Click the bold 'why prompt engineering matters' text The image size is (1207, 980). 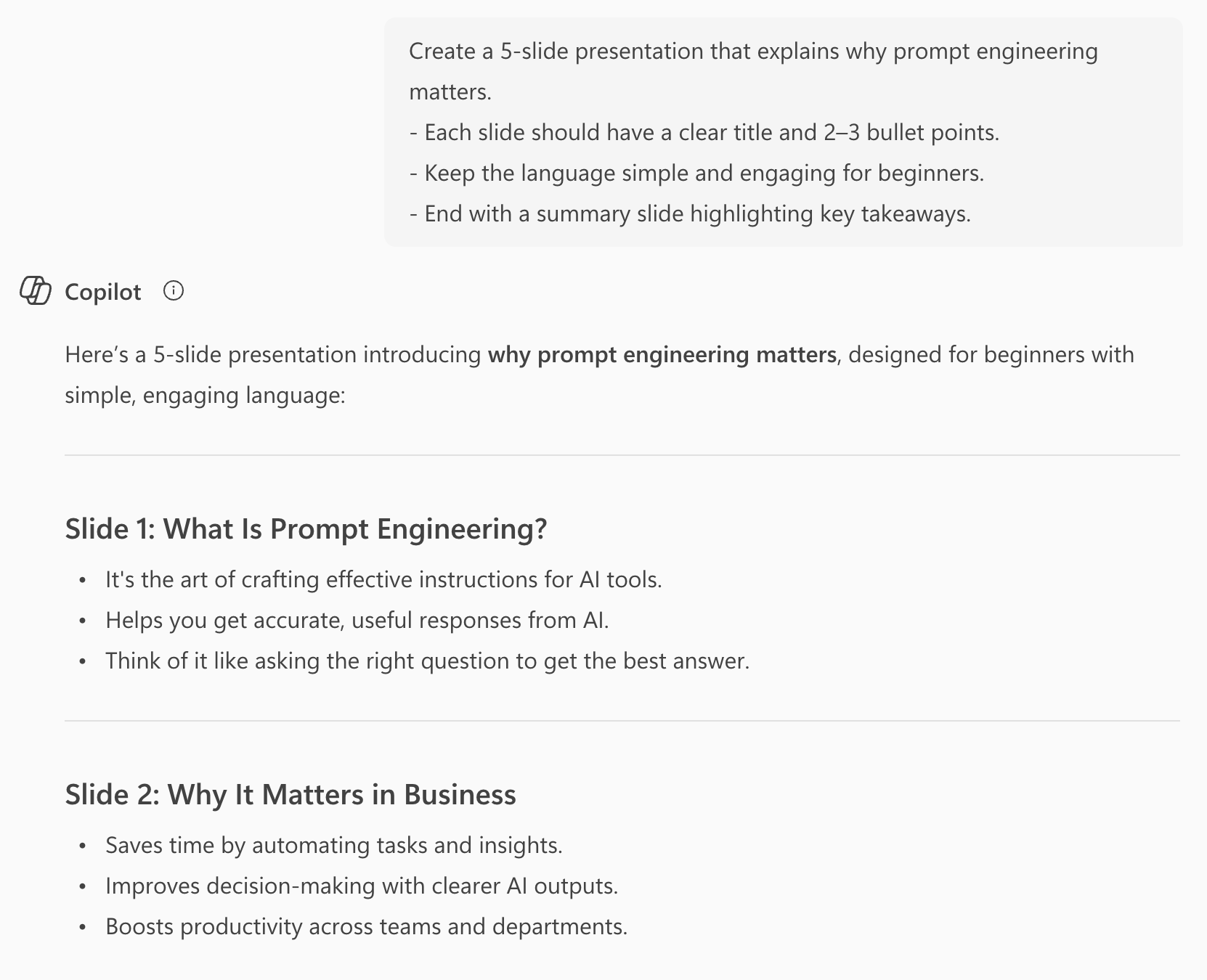(662, 355)
